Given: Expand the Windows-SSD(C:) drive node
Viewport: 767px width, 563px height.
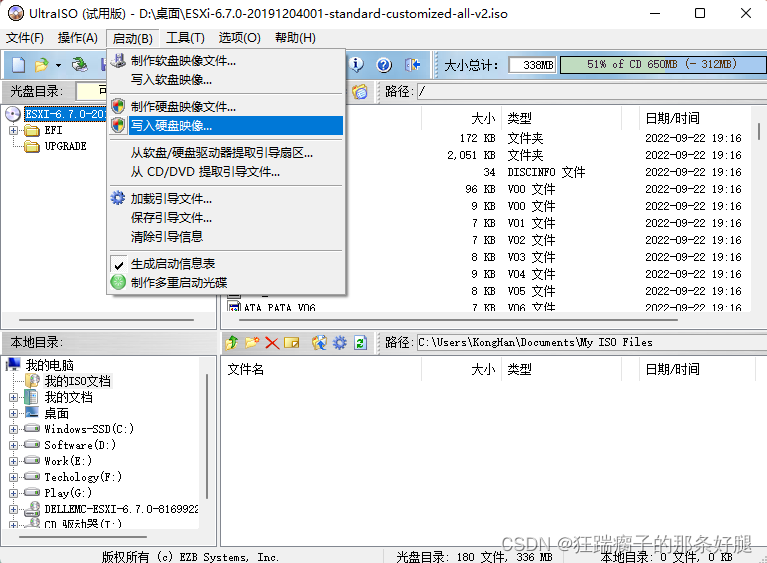Looking at the screenshot, I should [x=13, y=429].
